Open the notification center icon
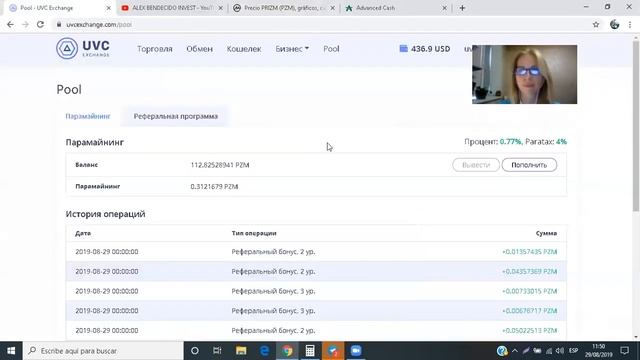Image resolution: width=640 pixels, height=360 pixels. 624,351
